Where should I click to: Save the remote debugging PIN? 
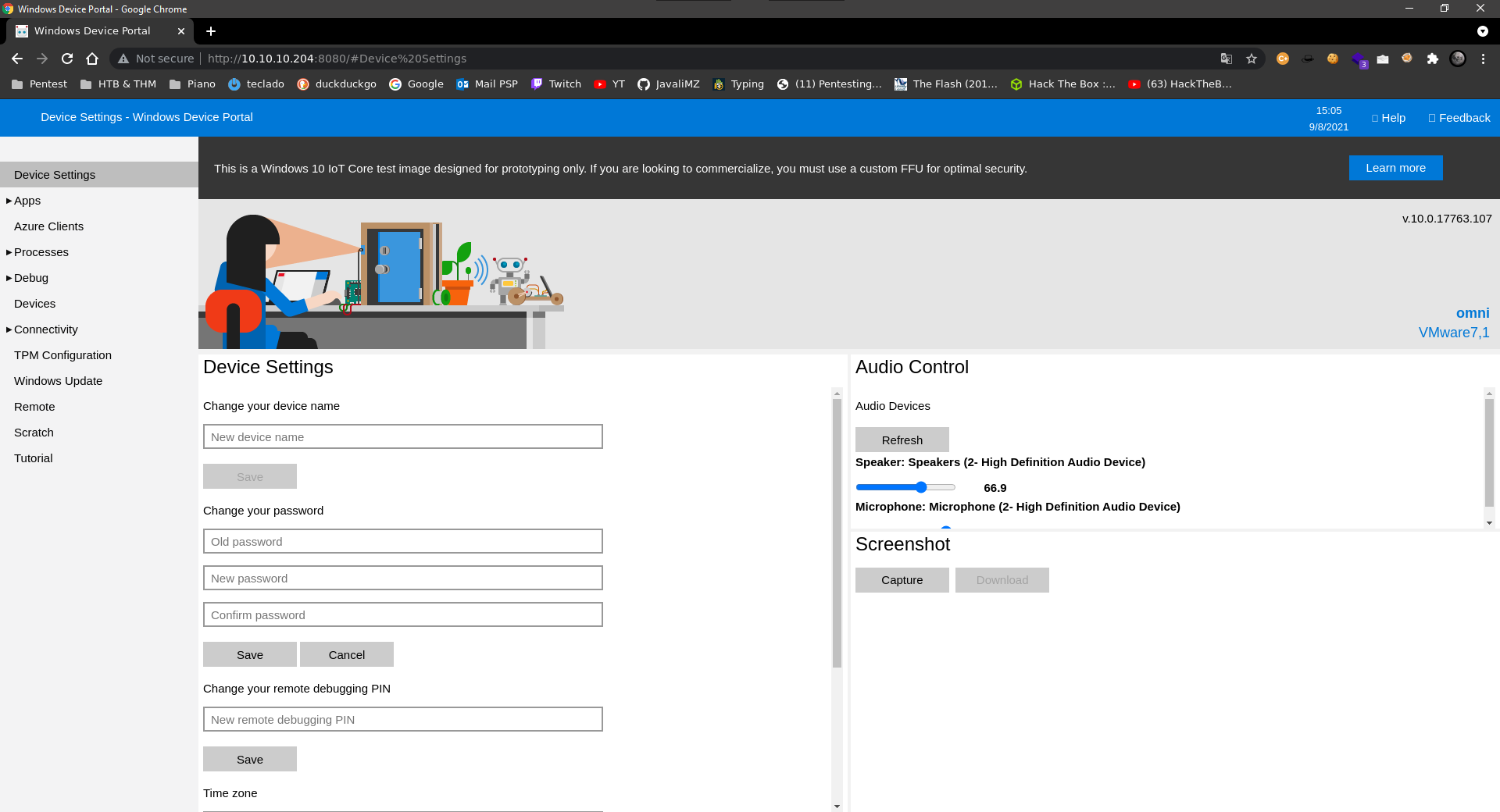[250, 759]
